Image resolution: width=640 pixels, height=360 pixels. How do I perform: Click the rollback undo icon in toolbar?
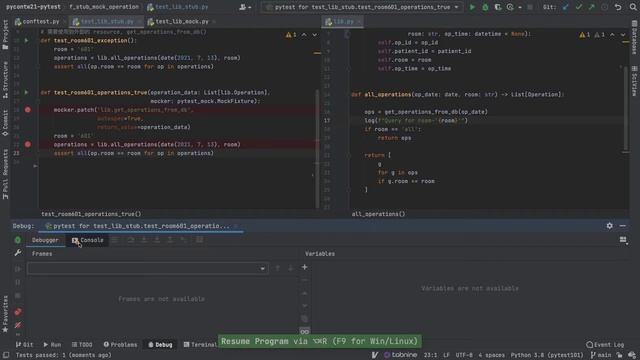618,7
